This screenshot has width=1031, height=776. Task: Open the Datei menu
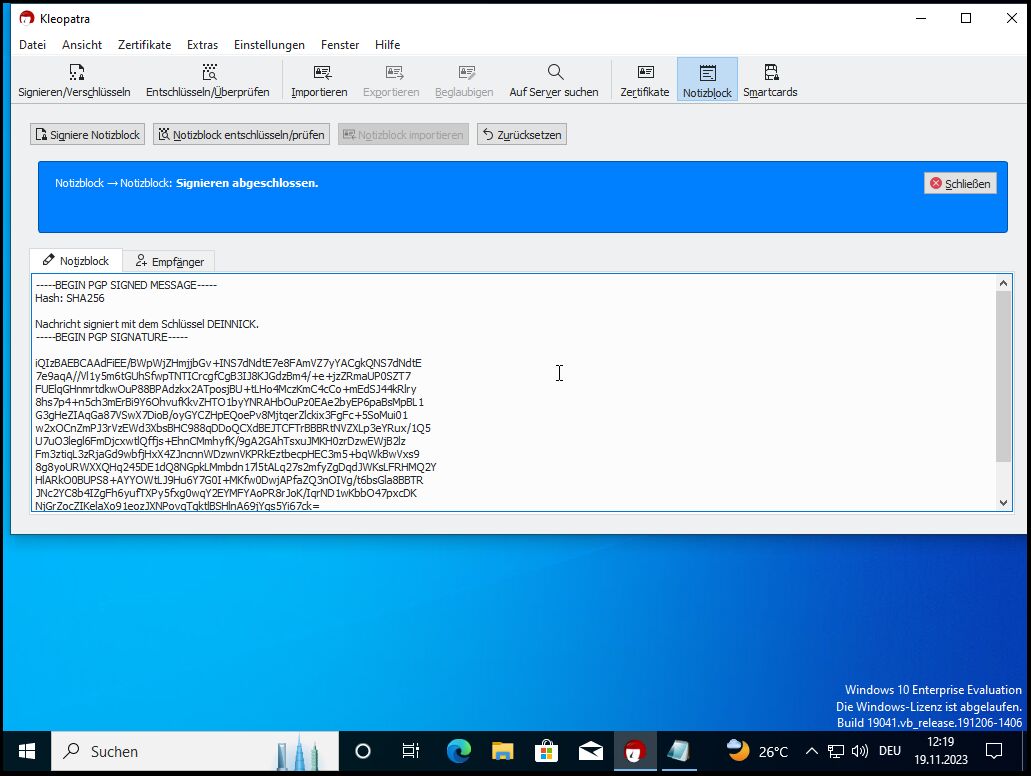coord(33,45)
